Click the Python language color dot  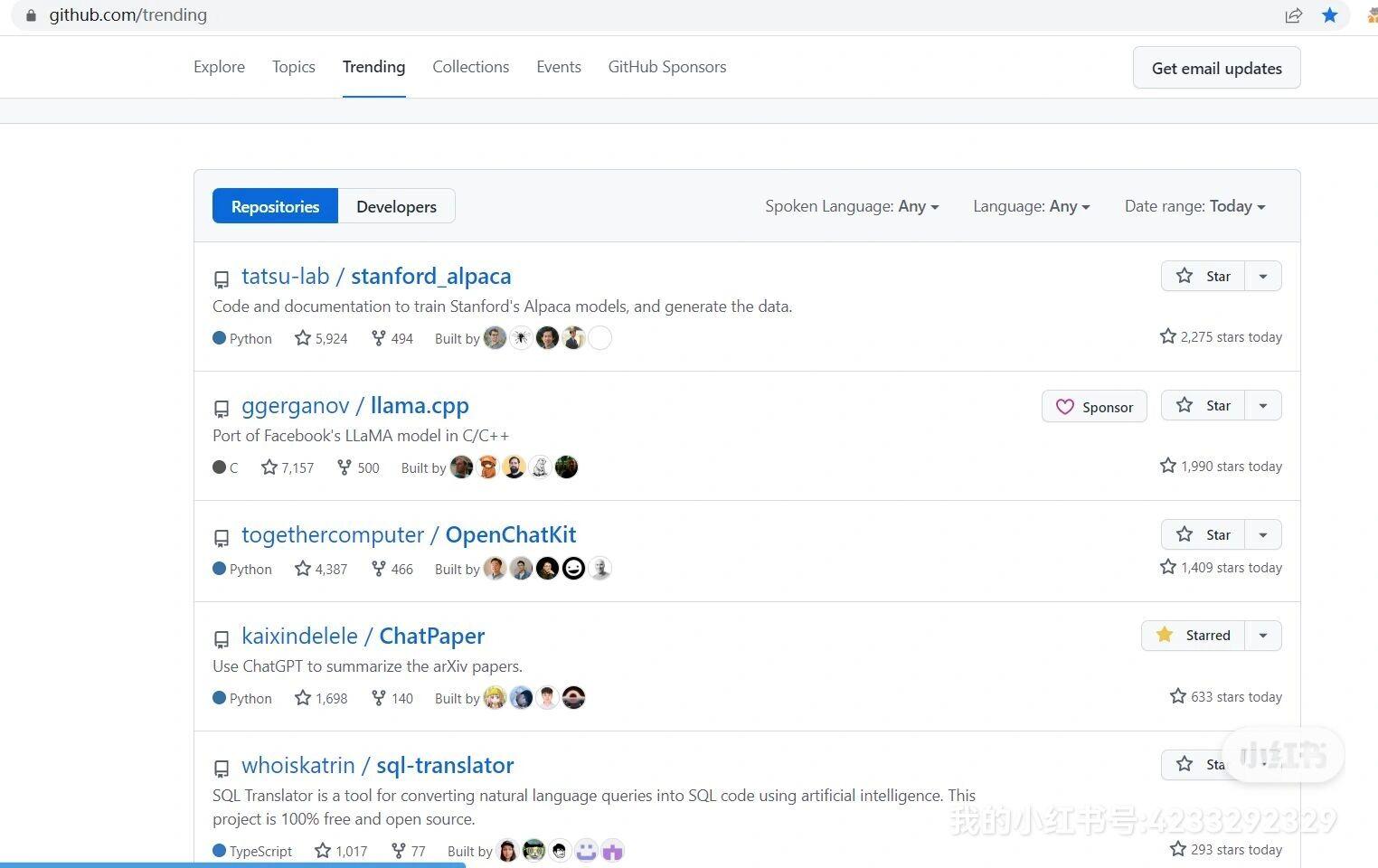tap(219, 337)
